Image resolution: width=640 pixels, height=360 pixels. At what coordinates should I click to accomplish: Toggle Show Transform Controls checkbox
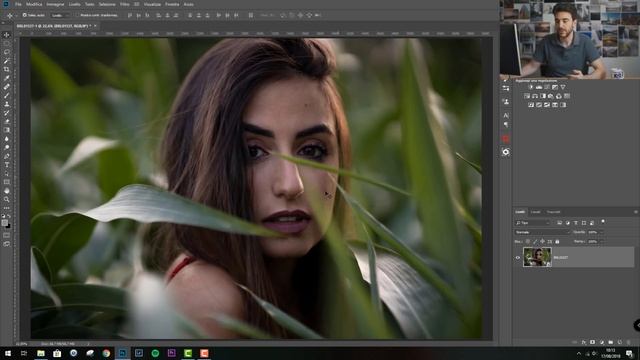tap(77, 15)
